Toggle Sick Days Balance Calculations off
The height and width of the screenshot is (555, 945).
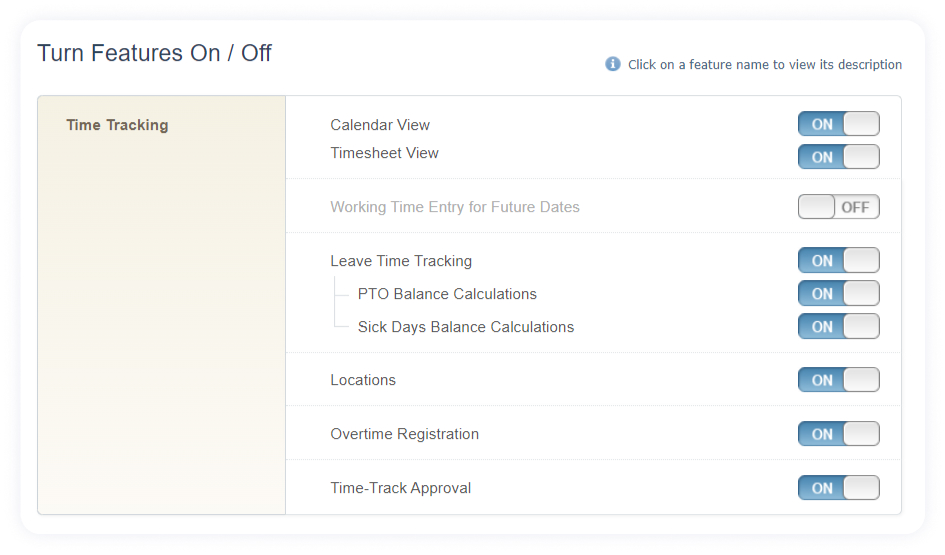[x=838, y=326]
